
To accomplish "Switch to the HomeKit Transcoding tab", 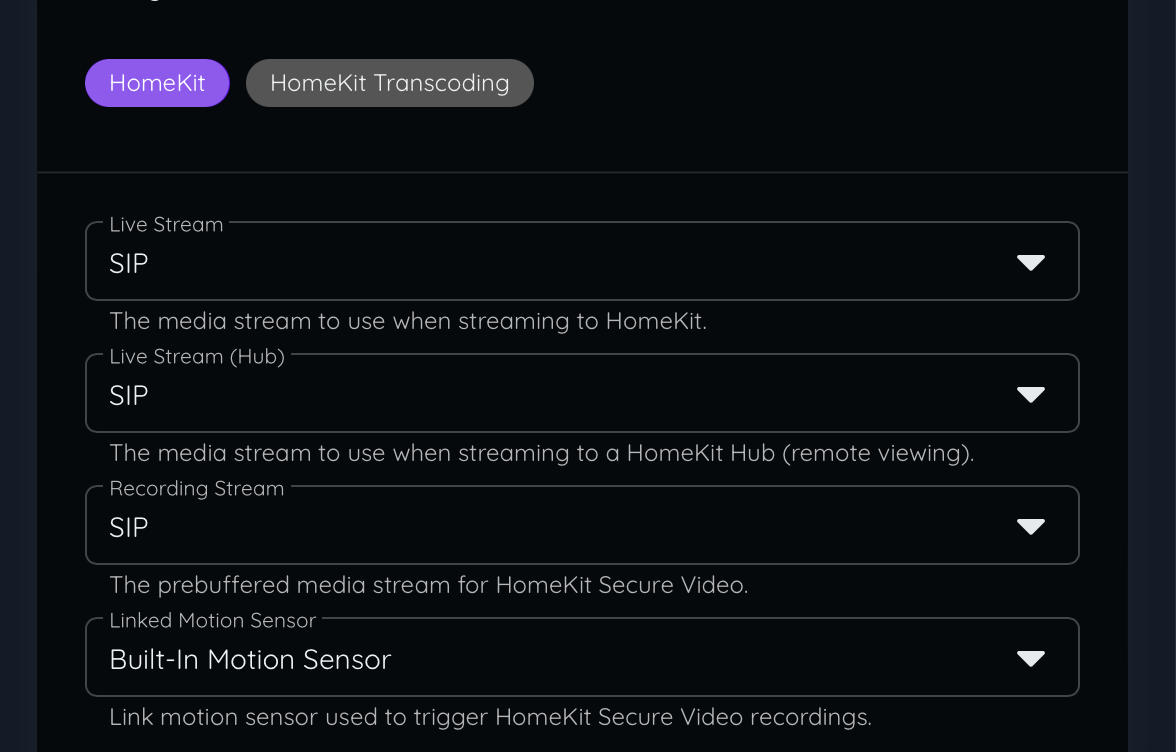I will click(389, 83).
